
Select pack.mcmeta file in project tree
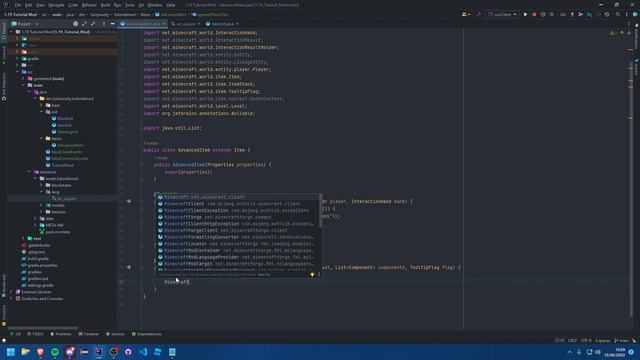[x=55, y=232]
